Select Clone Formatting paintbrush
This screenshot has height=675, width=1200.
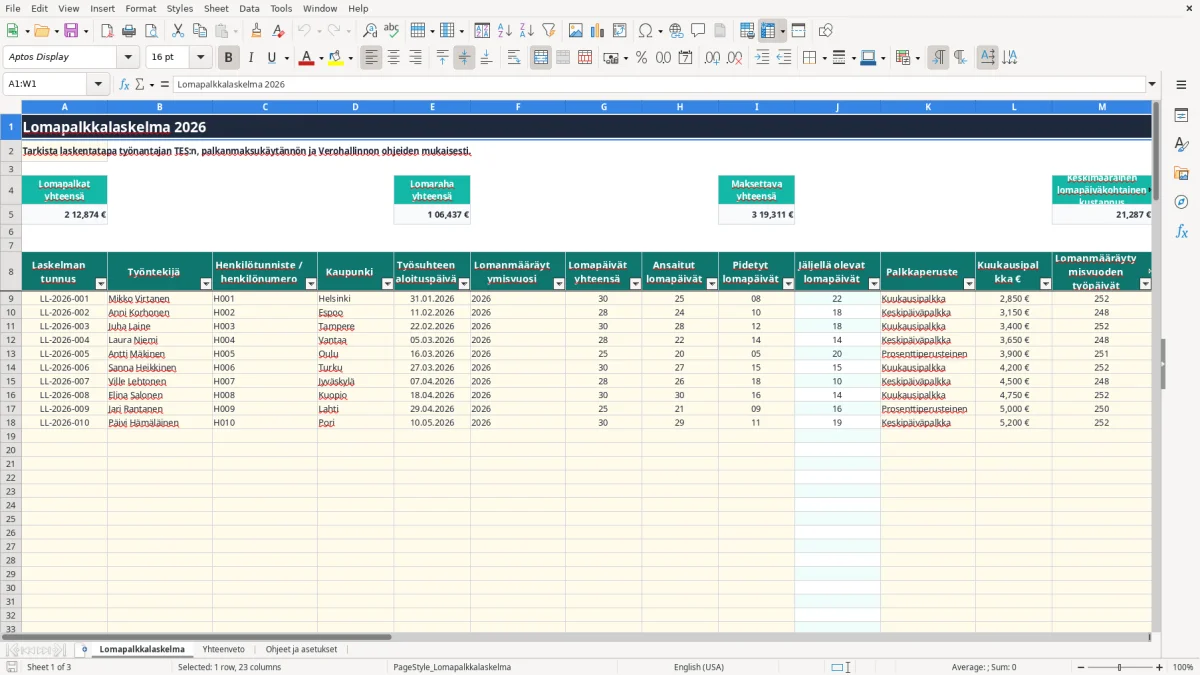click(256, 31)
